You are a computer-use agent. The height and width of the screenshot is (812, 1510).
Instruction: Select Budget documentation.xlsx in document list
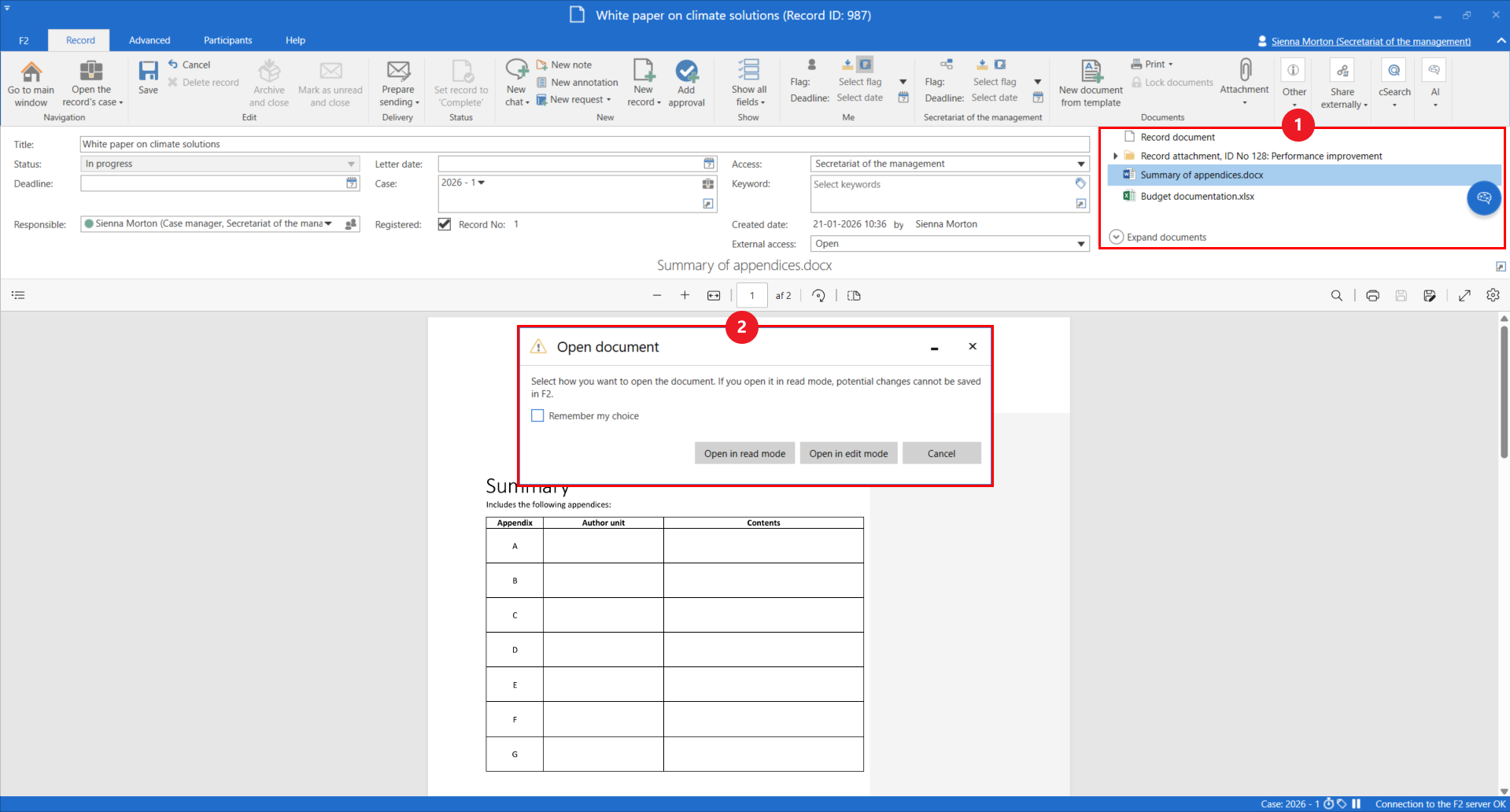click(x=1197, y=196)
